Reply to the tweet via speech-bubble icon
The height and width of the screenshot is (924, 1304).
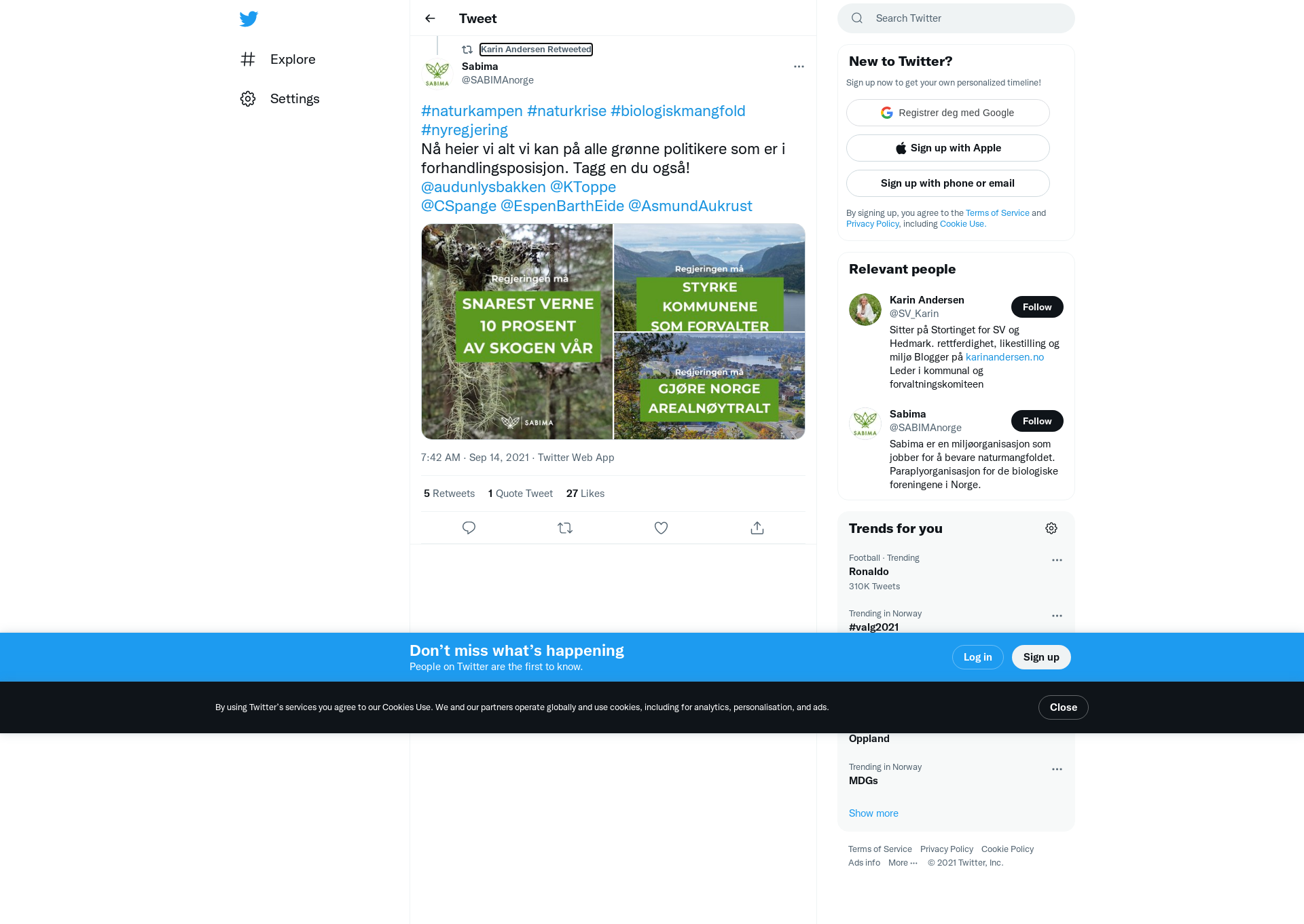[469, 528]
